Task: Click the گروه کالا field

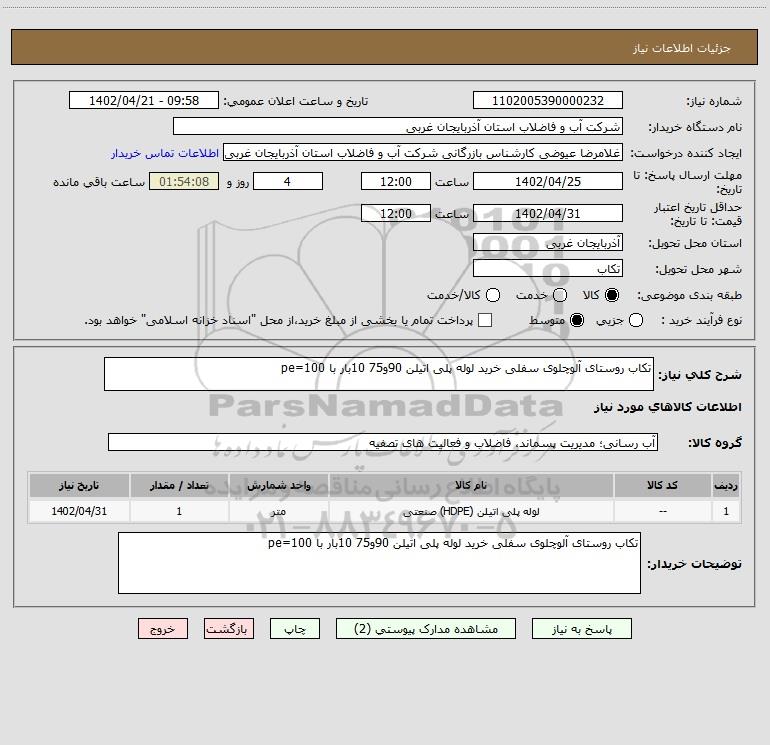Action: click(x=383, y=442)
